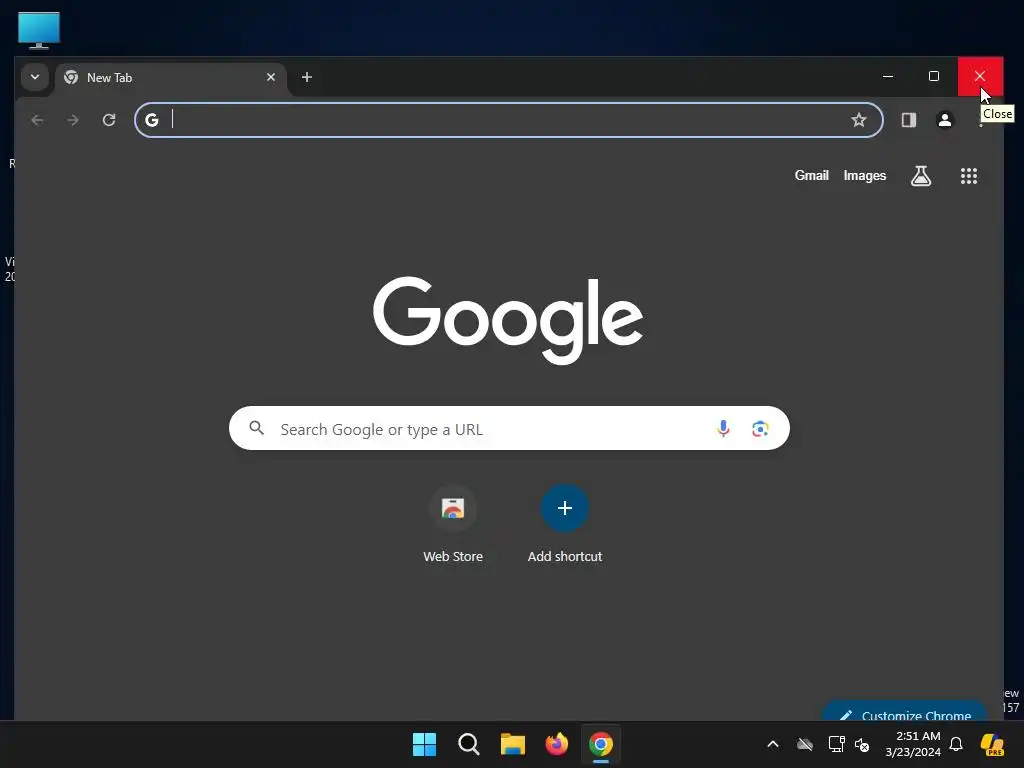Expand the hidden system tray icons

click(773, 744)
